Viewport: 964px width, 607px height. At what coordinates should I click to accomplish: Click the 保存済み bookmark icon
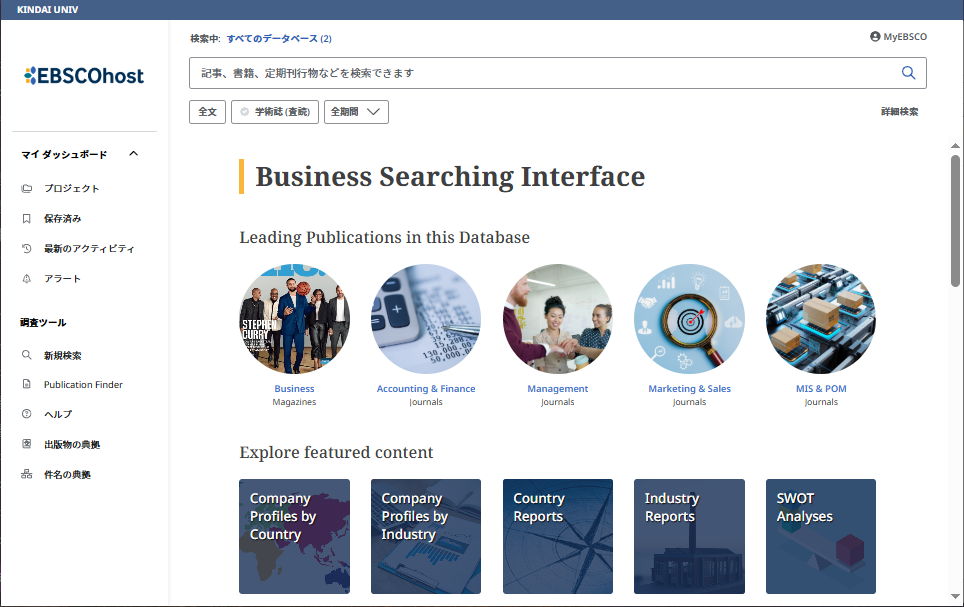tap(26, 218)
